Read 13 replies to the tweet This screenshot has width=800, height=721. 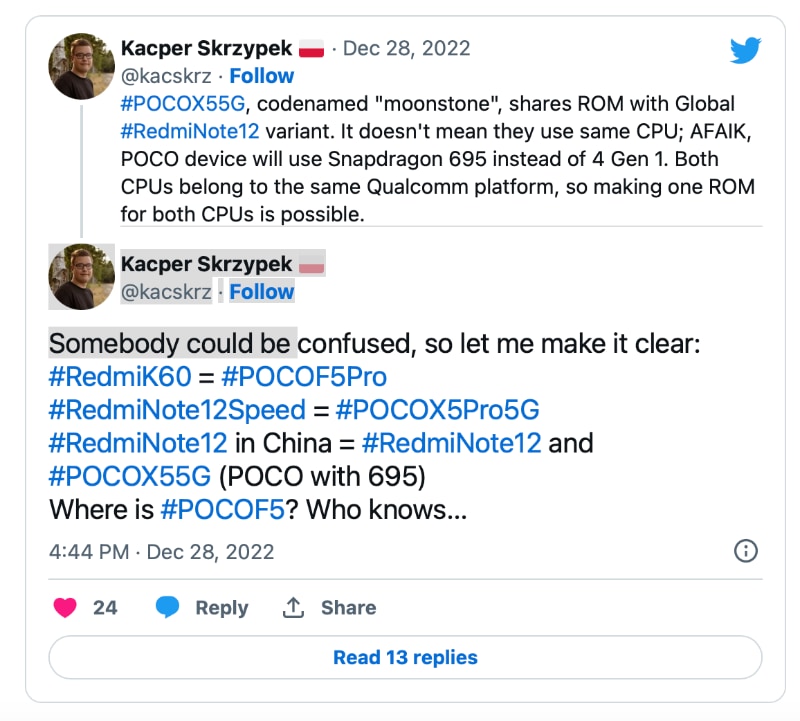(405, 657)
